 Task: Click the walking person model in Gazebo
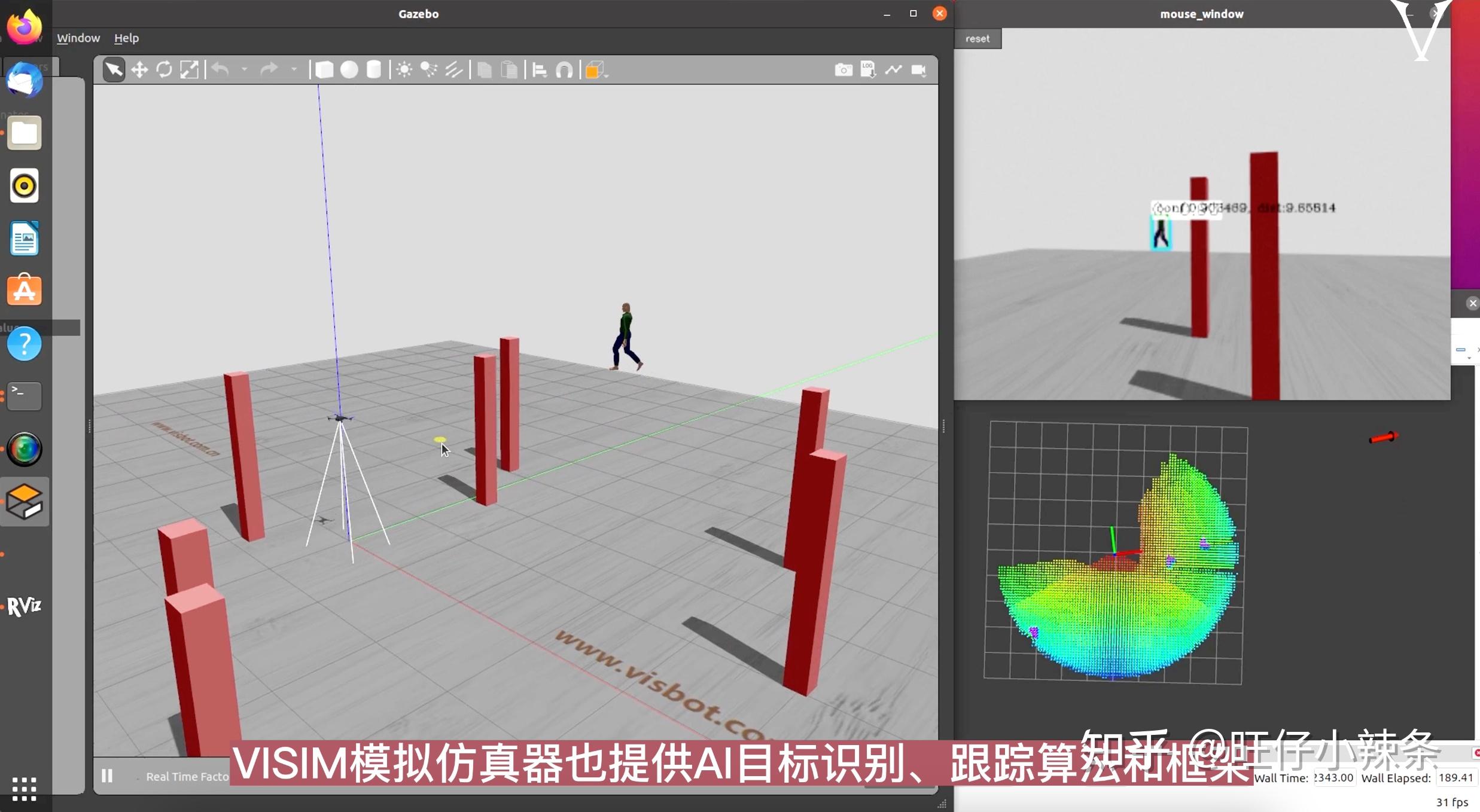click(626, 337)
